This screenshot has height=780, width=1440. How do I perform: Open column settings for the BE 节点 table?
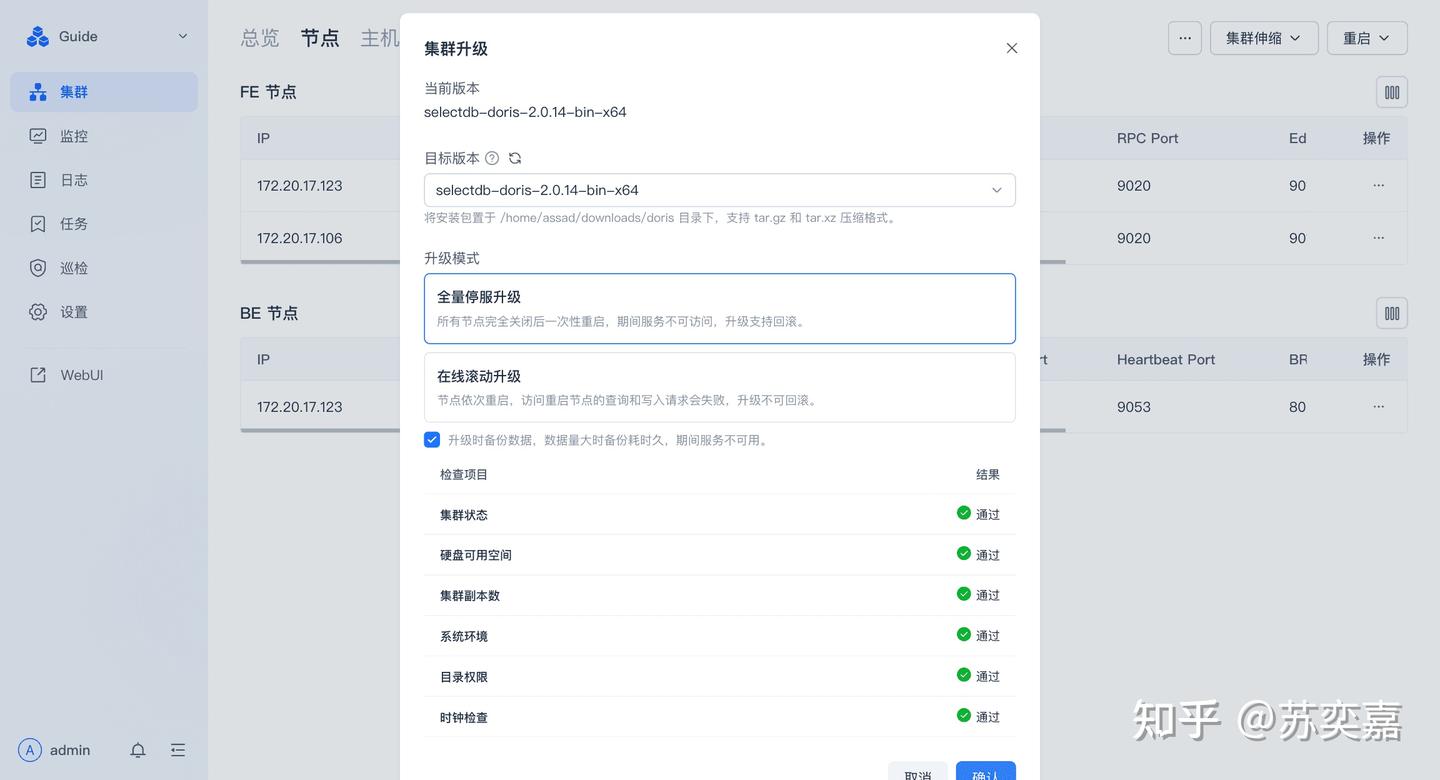[1391, 313]
